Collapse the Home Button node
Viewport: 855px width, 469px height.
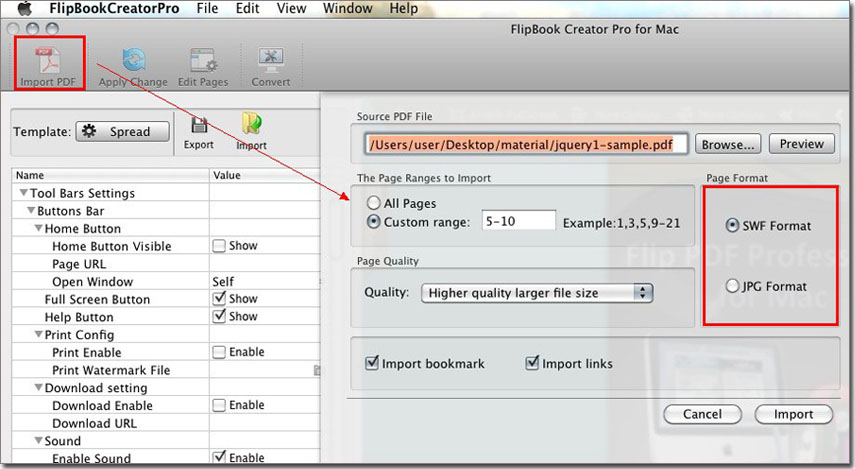(39, 228)
